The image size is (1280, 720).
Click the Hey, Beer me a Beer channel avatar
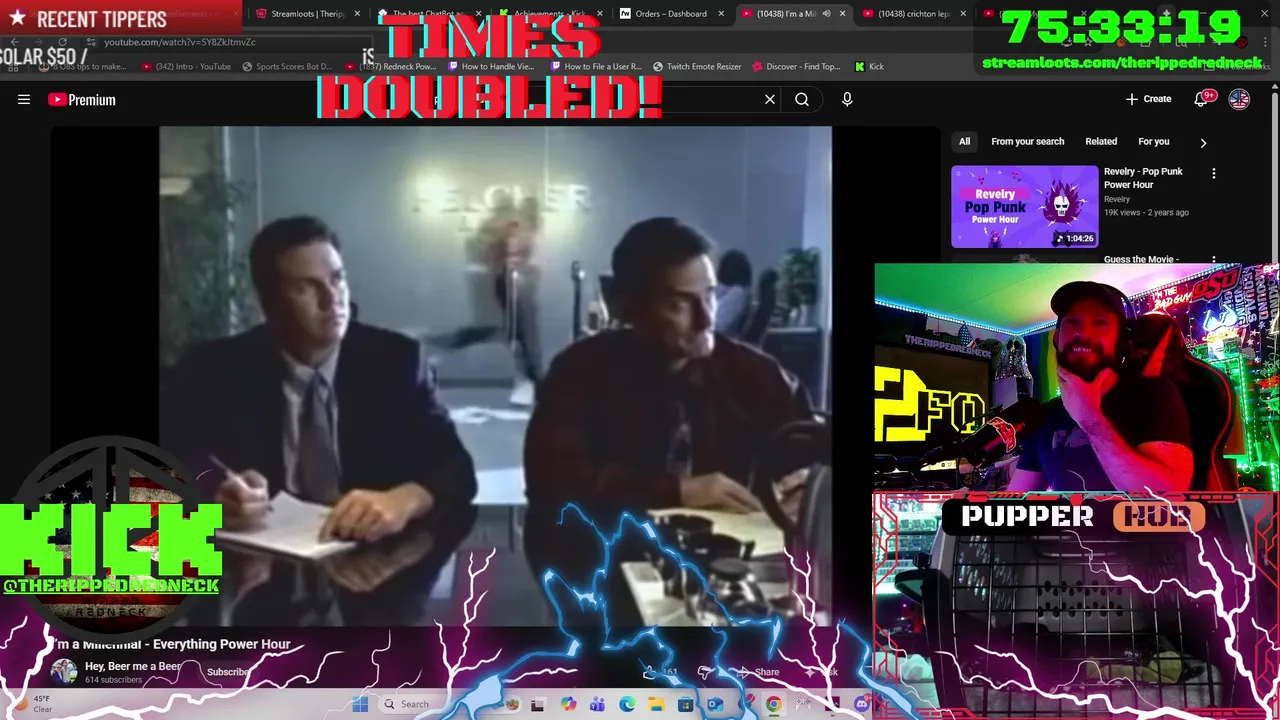point(64,672)
